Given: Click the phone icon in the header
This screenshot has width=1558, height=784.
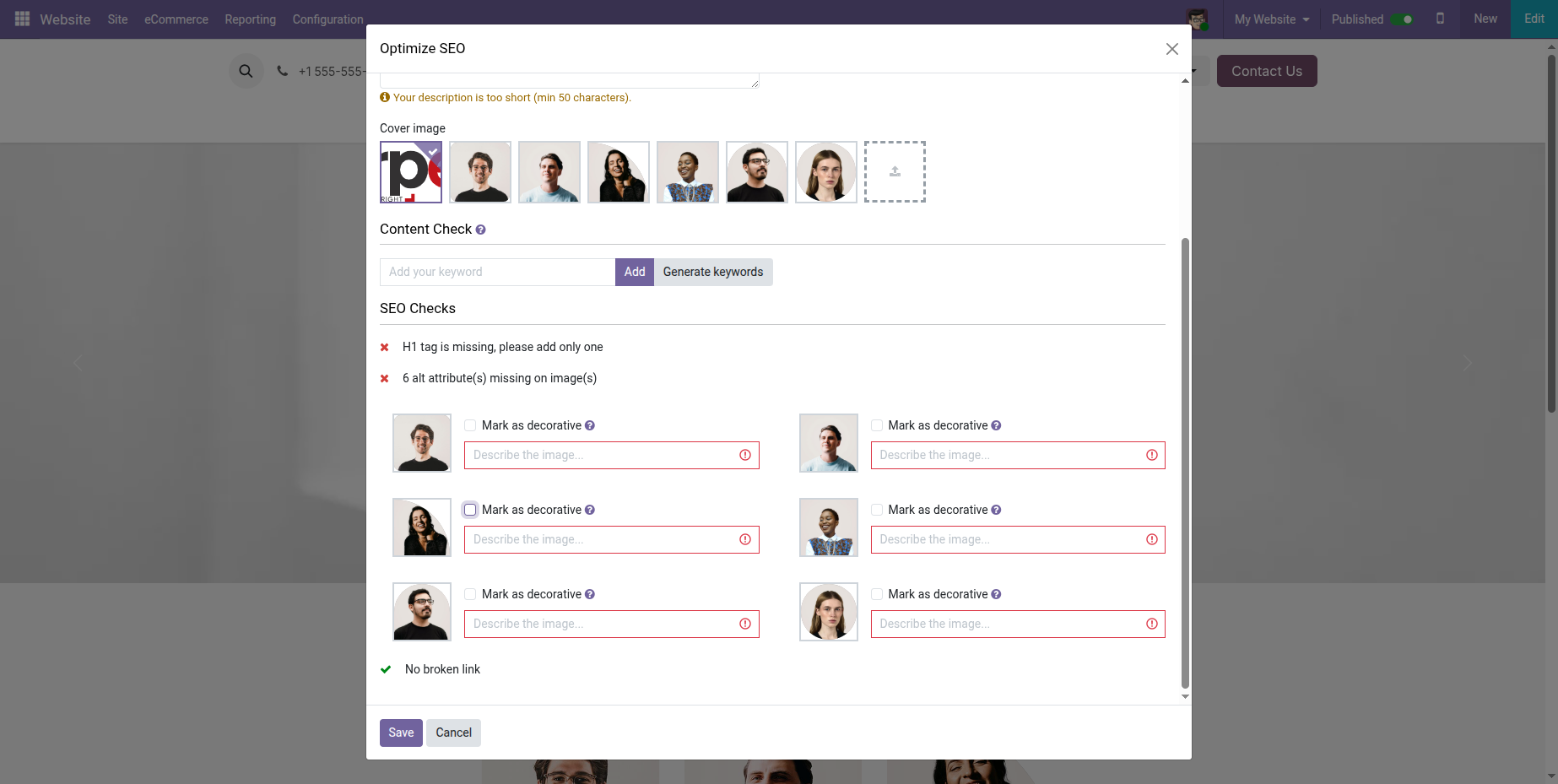Looking at the screenshot, I should tap(283, 71).
